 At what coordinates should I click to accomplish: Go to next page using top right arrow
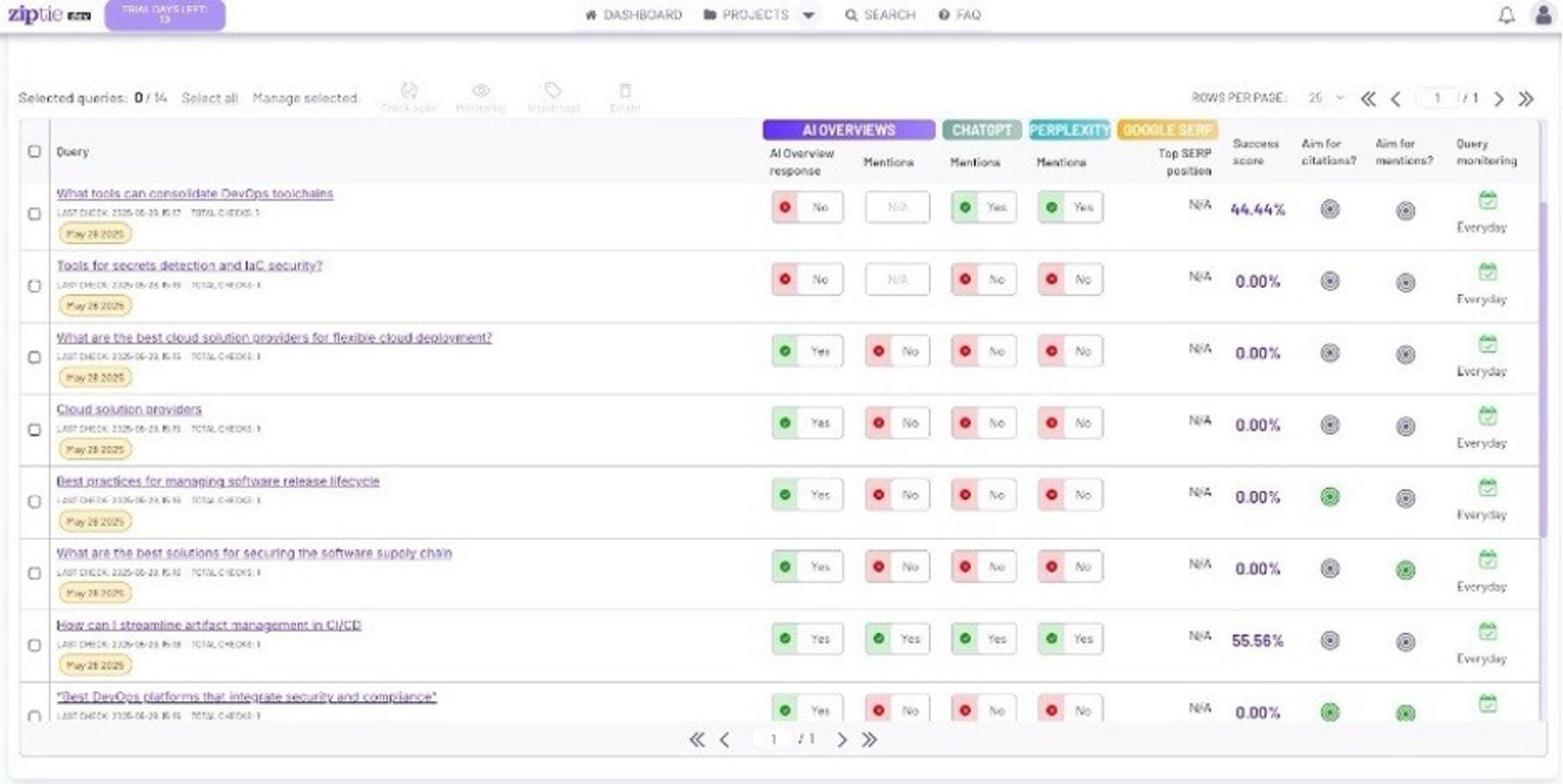click(x=1499, y=99)
